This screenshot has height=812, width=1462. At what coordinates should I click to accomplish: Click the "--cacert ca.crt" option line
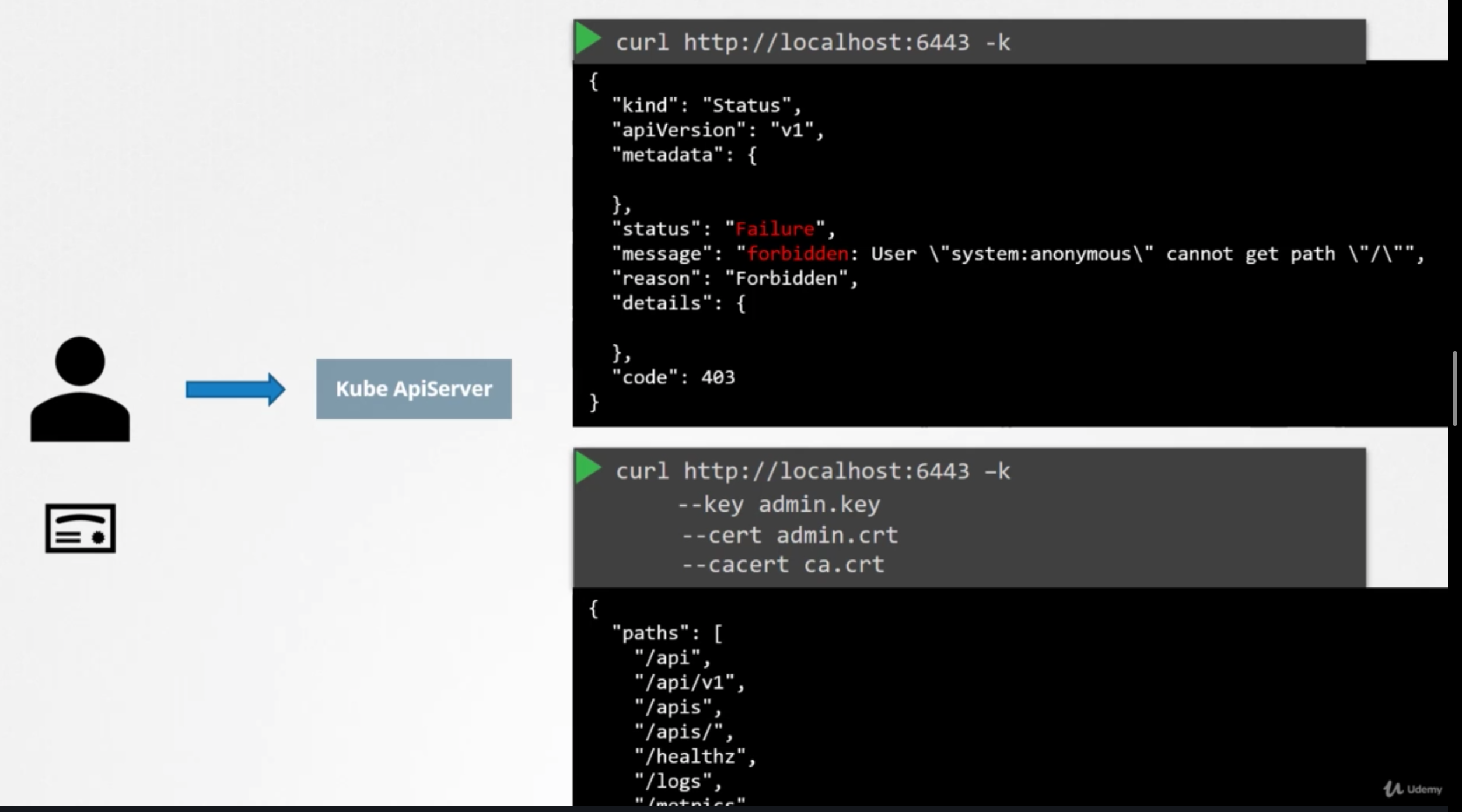pos(783,564)
